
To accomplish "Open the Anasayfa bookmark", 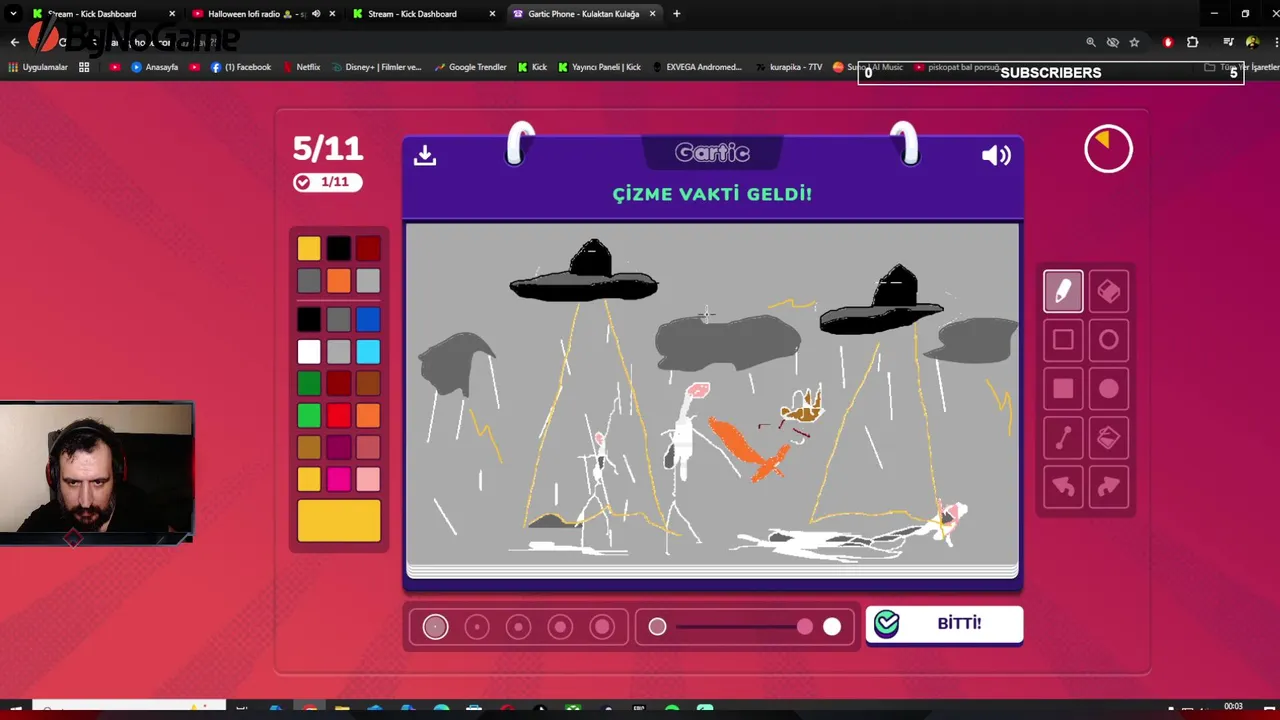I will tap(154, 67).
